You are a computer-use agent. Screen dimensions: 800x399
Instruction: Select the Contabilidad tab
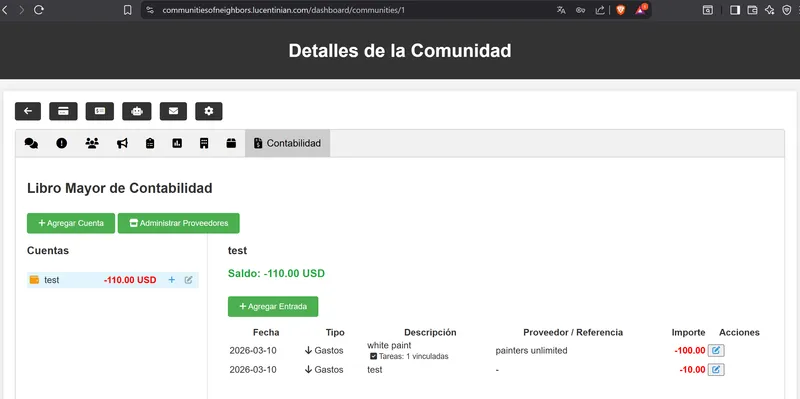(287, 143)
